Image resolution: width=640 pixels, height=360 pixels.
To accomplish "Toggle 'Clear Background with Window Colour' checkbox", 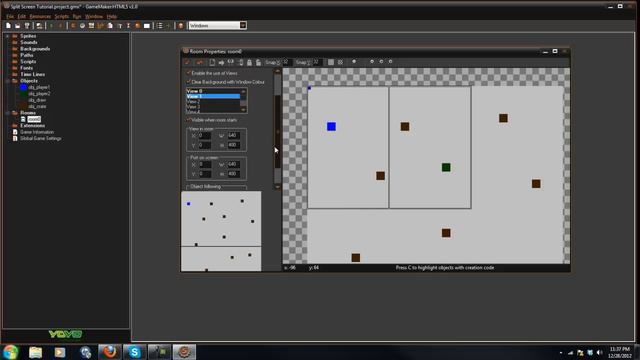I will [x=189, y=82].
